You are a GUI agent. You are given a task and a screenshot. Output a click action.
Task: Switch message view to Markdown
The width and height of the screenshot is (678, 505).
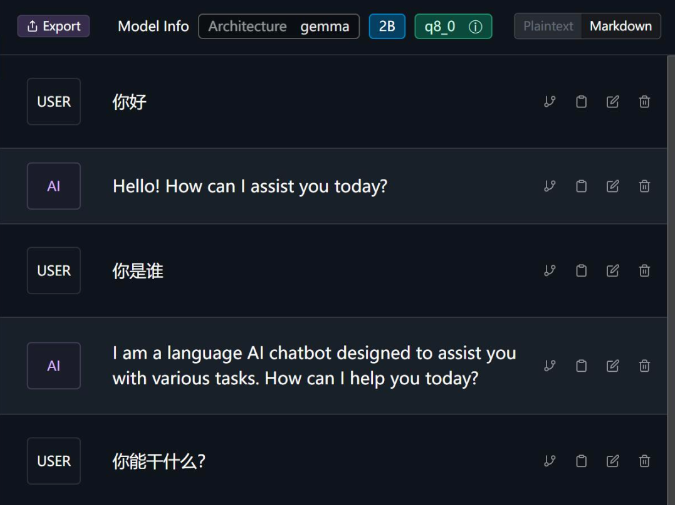point(620,26)
